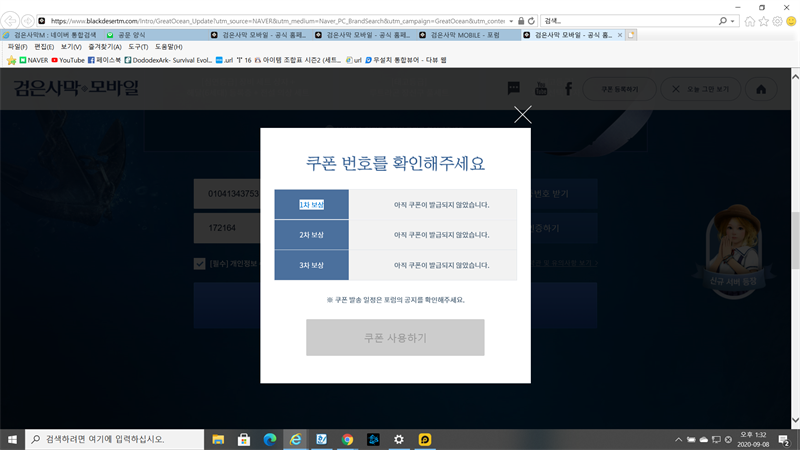Image resolution: width=800 pixels, height=450 pixels.
Task: Click the 쿠폰 사용하기 button
Action: click(x=395, y=338)
